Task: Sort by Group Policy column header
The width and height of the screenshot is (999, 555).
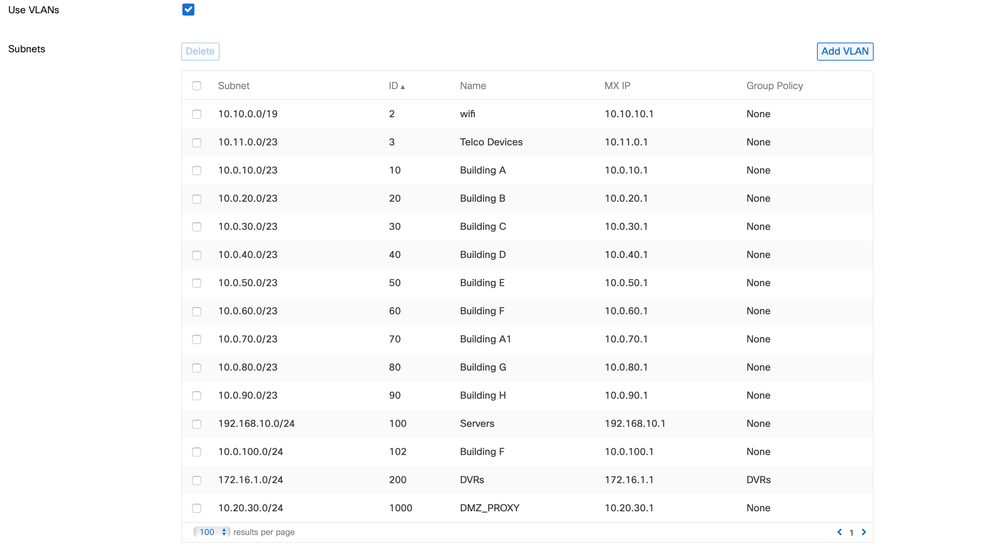Action: point(775,86)
